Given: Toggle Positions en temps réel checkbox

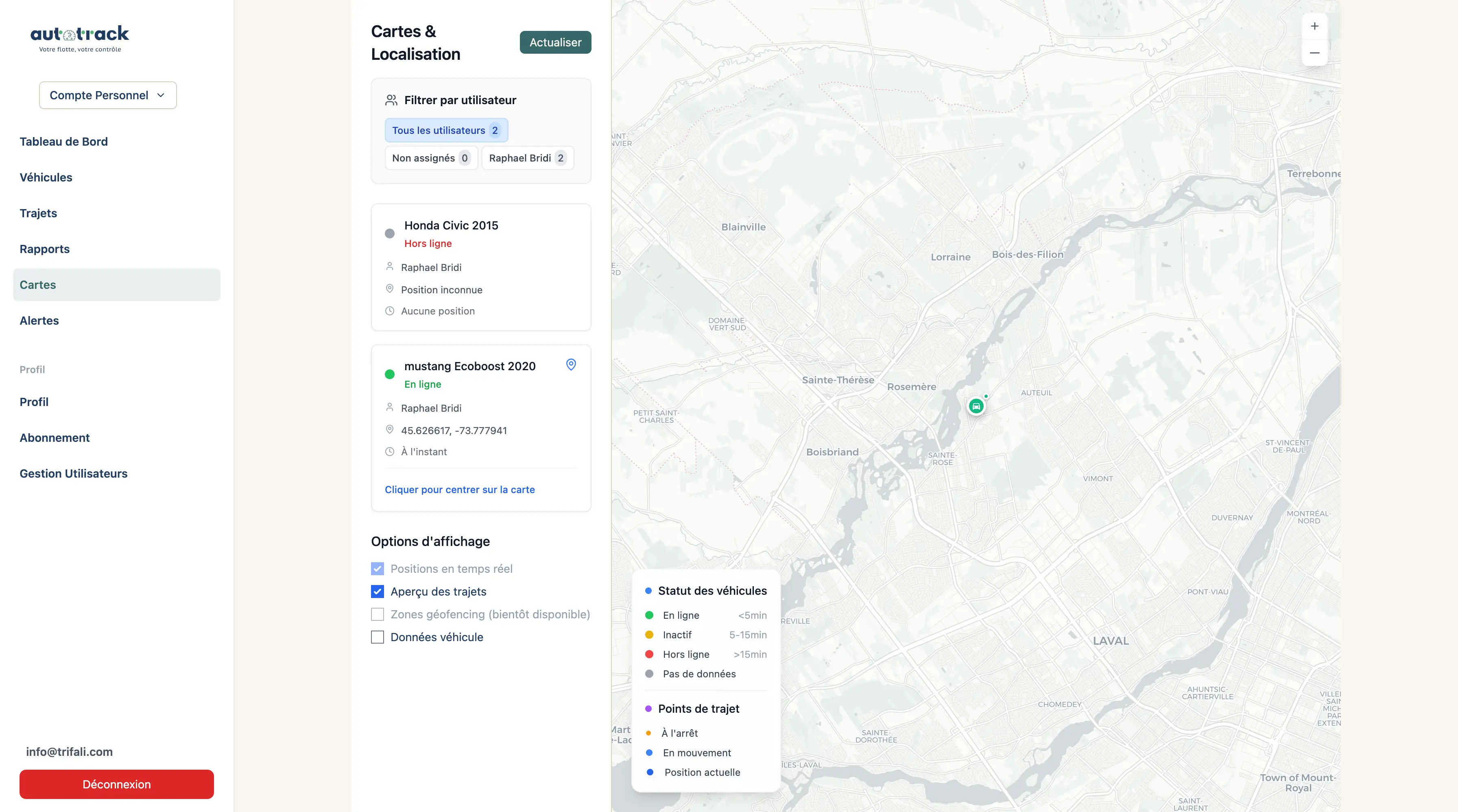Looking at the screenshot, I should point(378,569).
